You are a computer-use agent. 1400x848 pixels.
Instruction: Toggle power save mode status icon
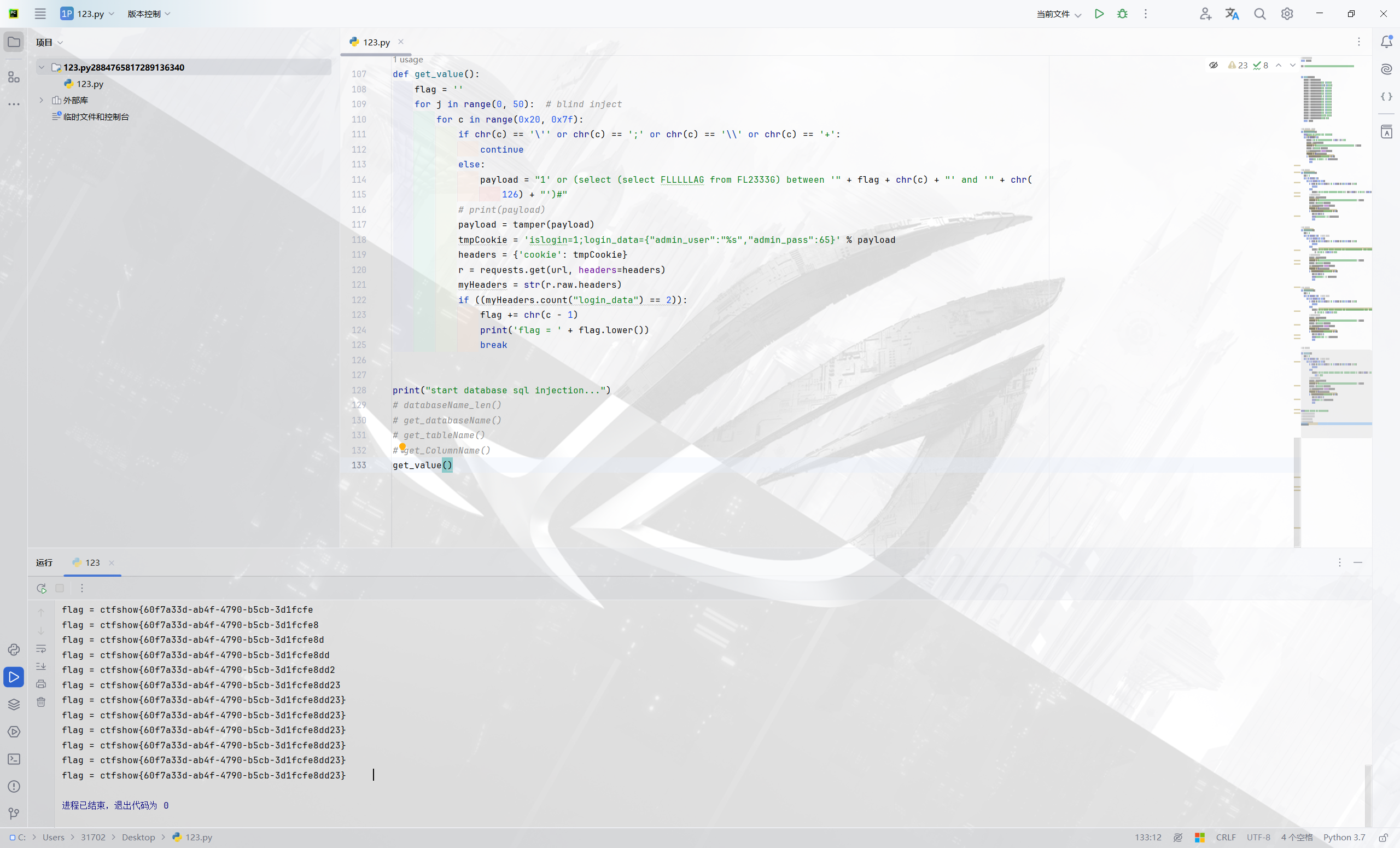tap(1178, 837)
